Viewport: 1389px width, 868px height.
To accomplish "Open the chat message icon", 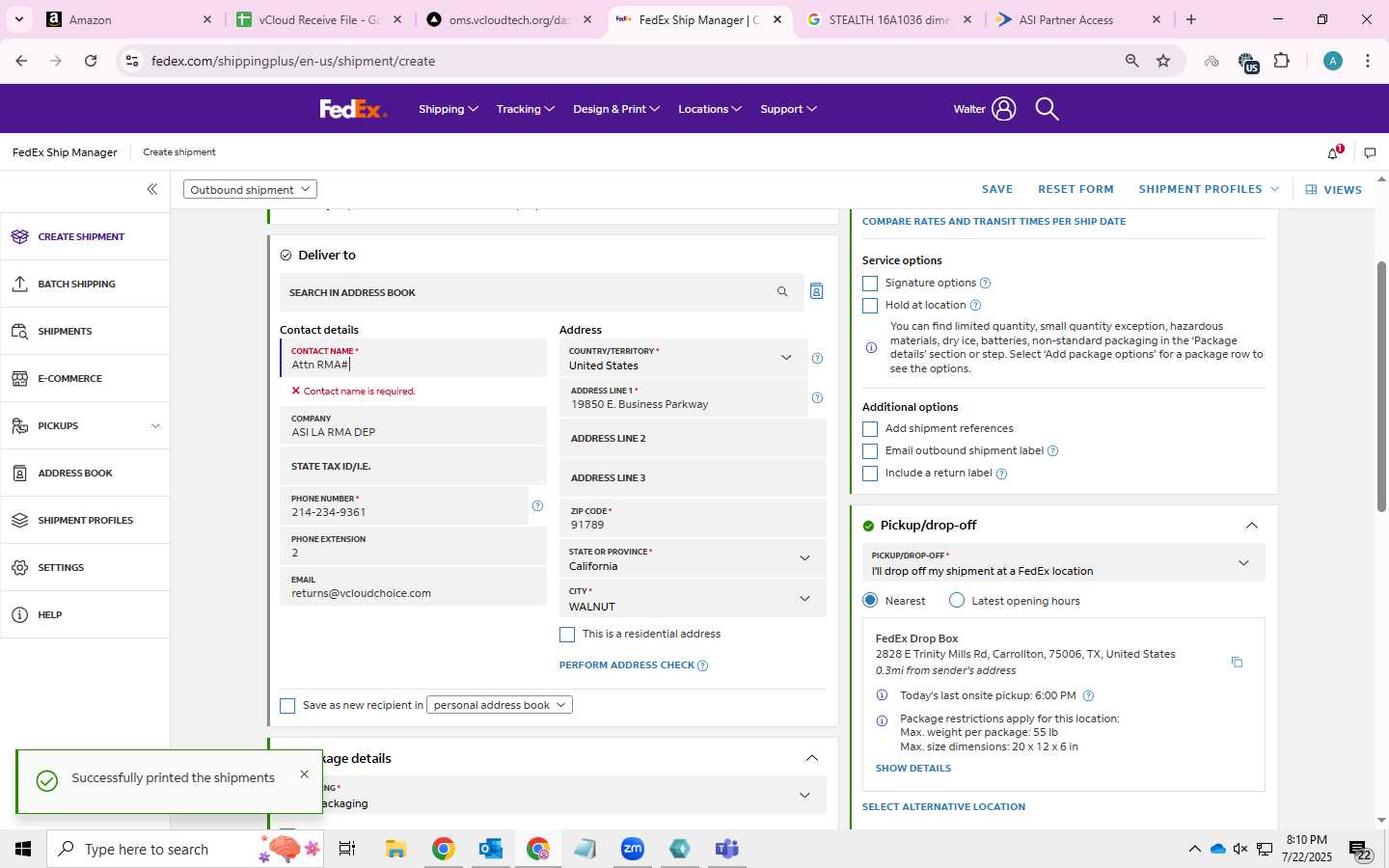I will [x=1370, y=152].
